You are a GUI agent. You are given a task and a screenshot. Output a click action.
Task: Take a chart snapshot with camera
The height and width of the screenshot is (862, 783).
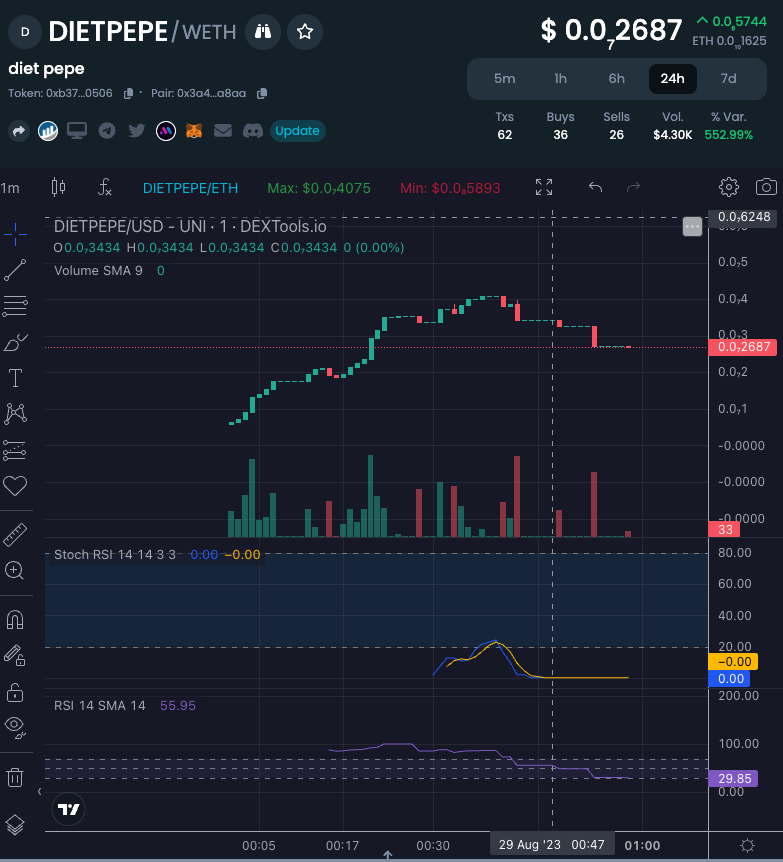tap(766, 187)
